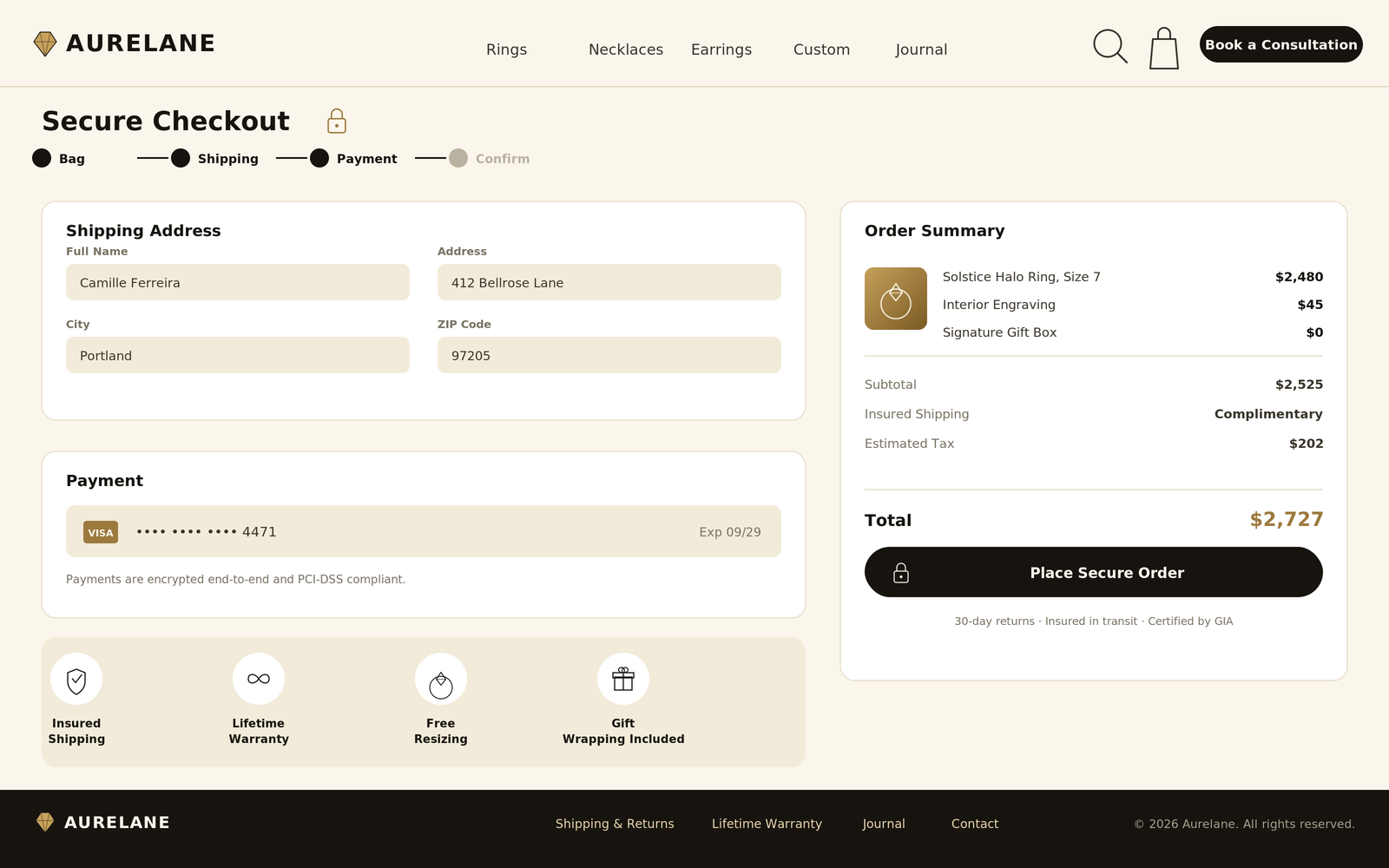Click the padlock icon beside Secure Checkout
1389x868 pixels.
[x=337, y=121]
